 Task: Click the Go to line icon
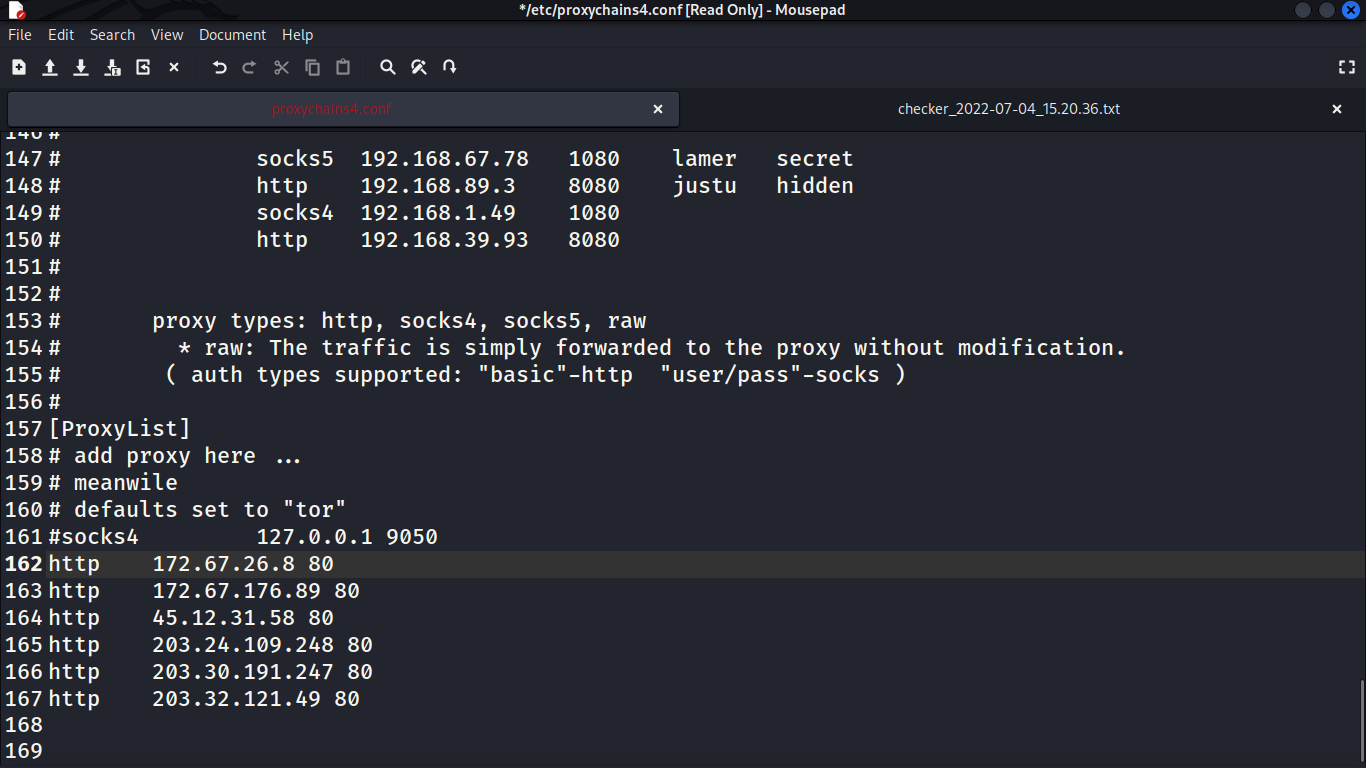450,67
